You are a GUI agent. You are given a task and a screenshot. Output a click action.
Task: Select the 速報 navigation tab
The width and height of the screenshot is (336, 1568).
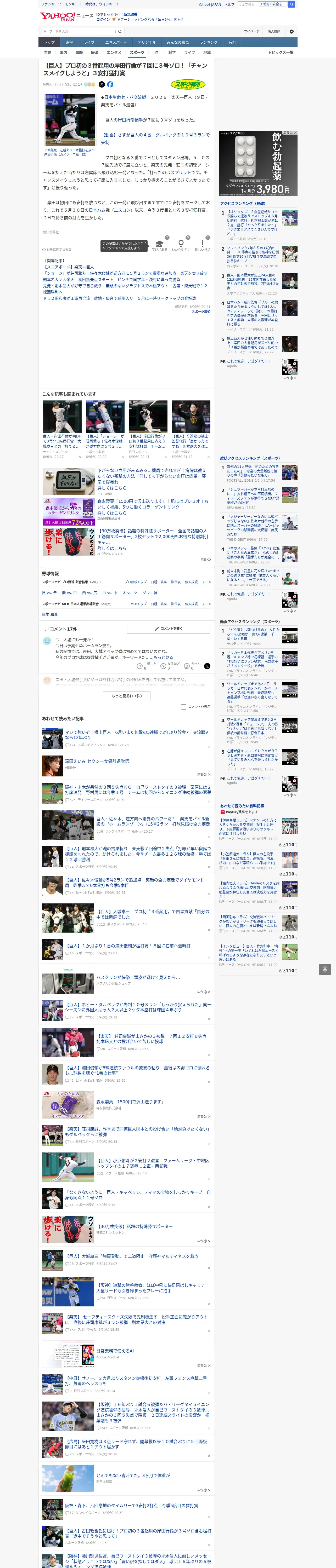tap(69, 43)
